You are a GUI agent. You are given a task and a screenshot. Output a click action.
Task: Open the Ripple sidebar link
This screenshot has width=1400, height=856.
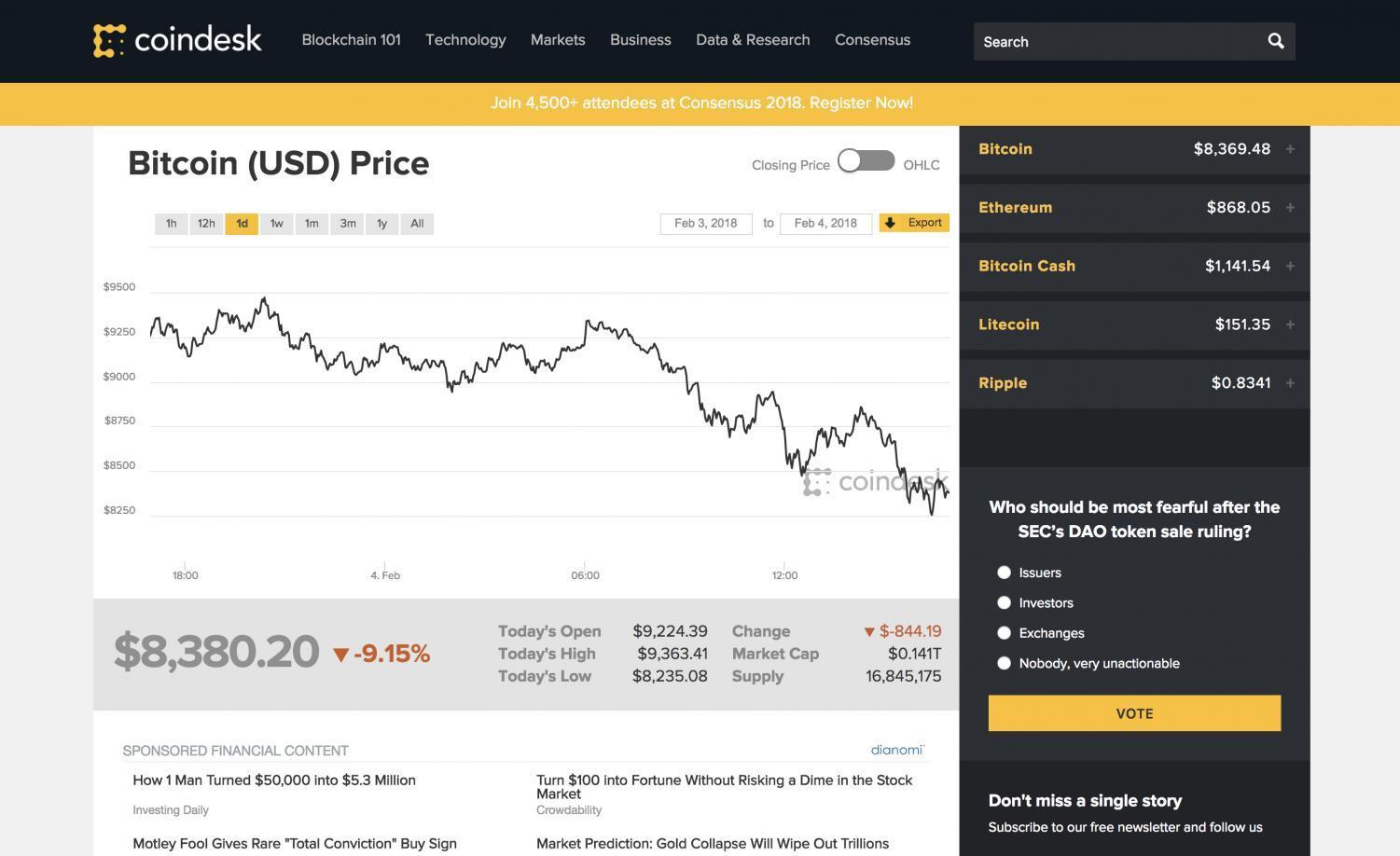click(x=1003, y=383)
